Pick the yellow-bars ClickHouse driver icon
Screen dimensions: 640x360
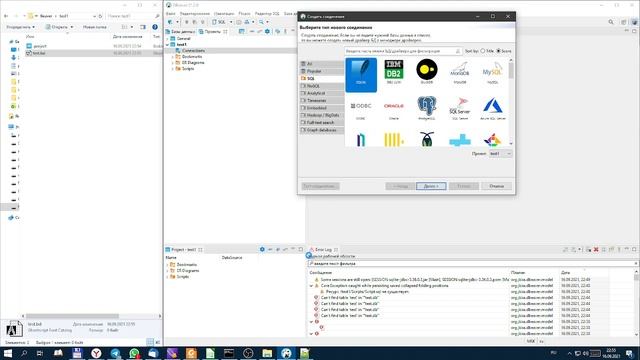click(394, 140)
